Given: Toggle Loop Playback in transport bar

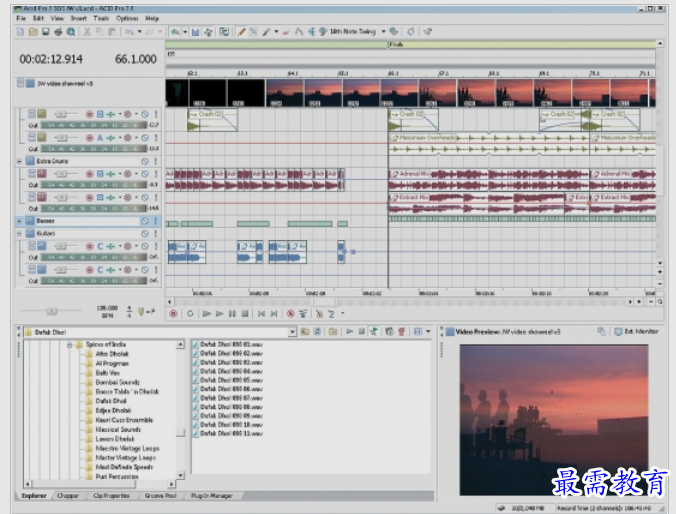Looking at the screenshot, I should [190, 313].
